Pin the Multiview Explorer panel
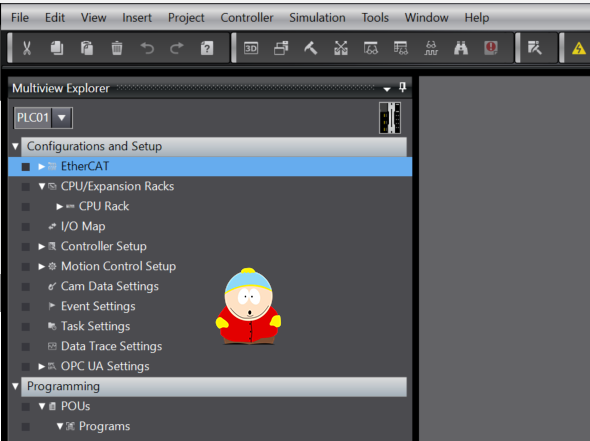 point(403,88)
